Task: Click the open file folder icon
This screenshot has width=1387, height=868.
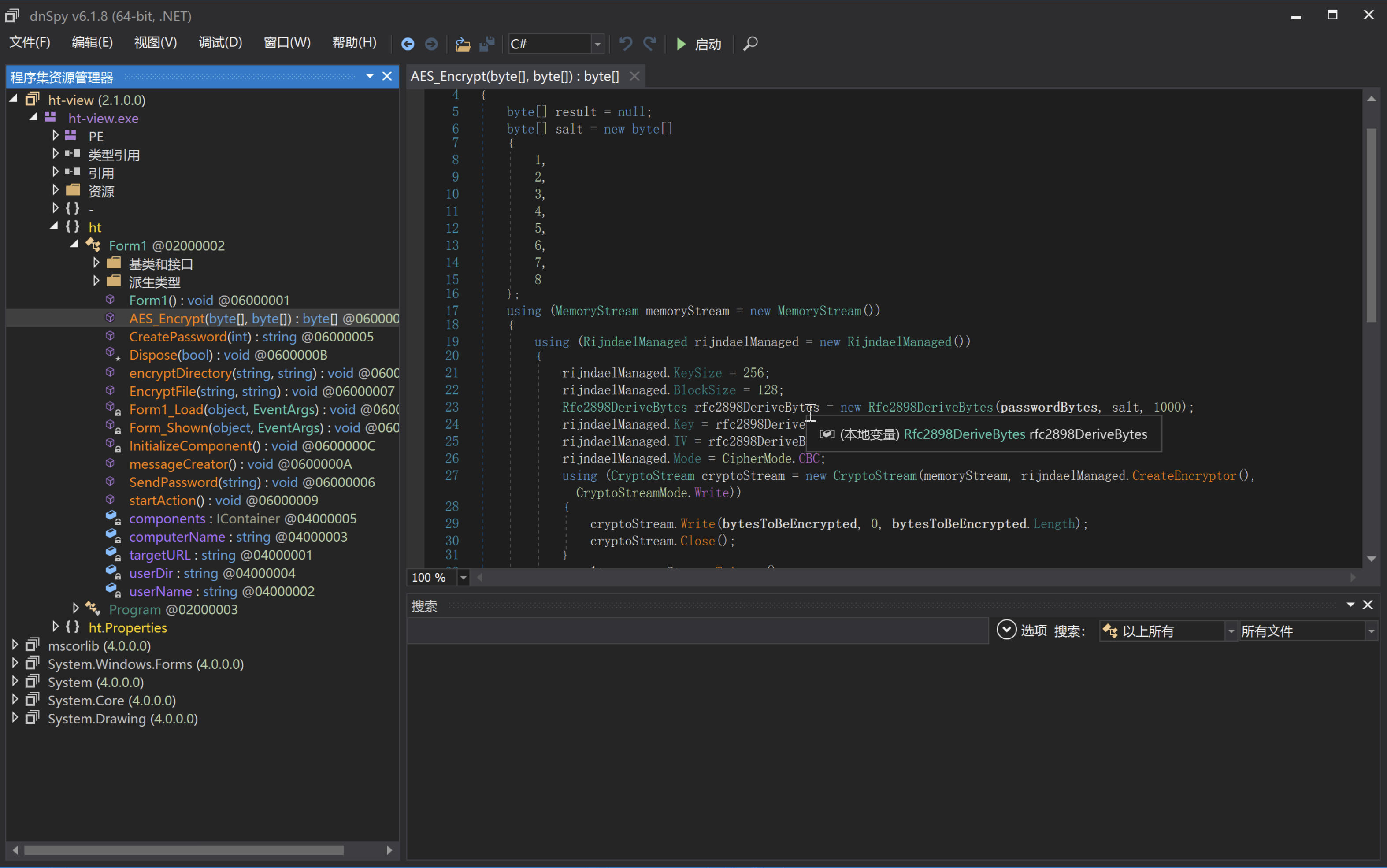Action: pos(463,44)
